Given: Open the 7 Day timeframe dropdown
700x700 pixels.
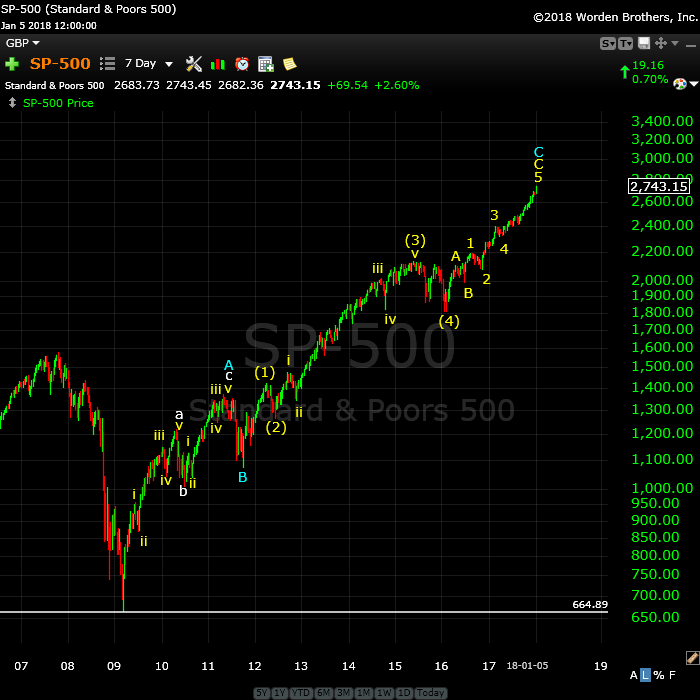Looking at the screenshot, I should 148,63.
